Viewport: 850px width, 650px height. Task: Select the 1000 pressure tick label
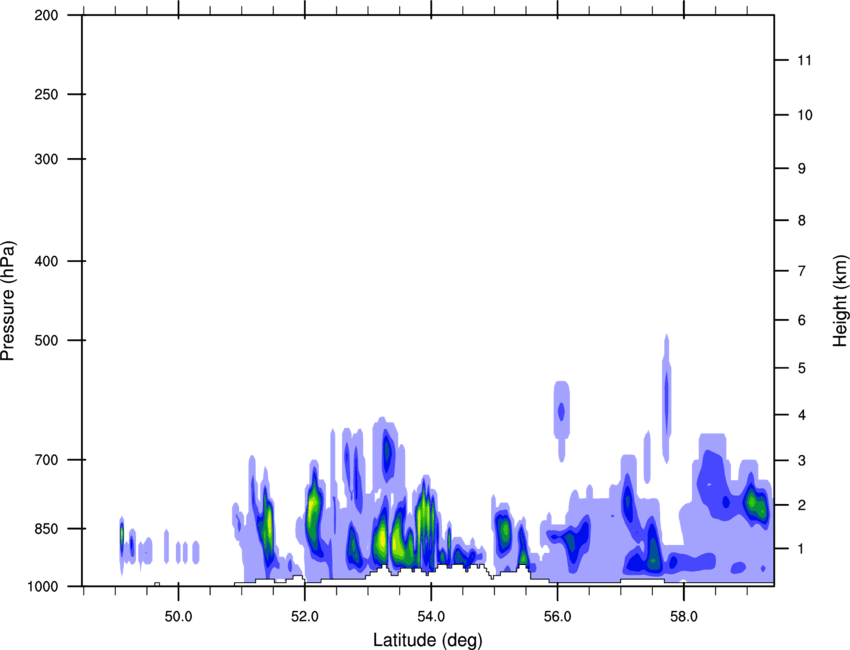pos(42,586)
